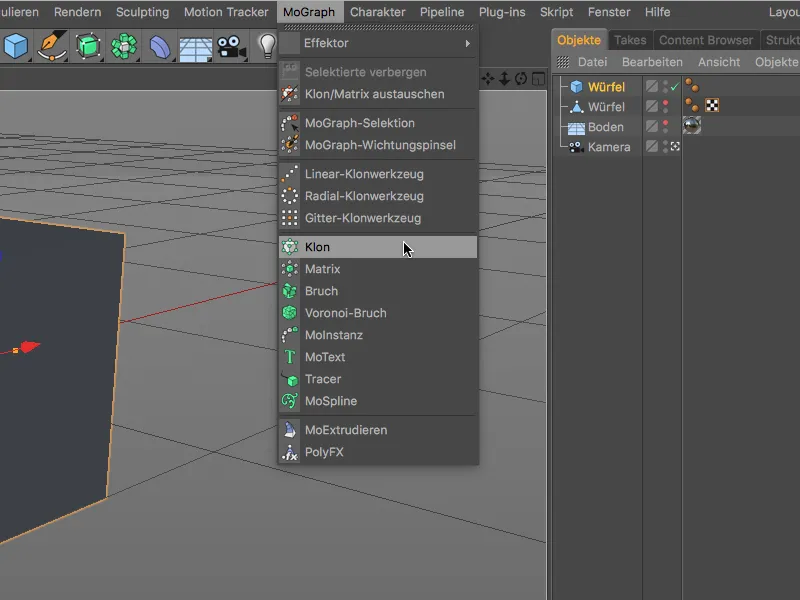Open the Sculpting menu
Image resolution: width=800 pixels, height=600 pixels.
142,12
